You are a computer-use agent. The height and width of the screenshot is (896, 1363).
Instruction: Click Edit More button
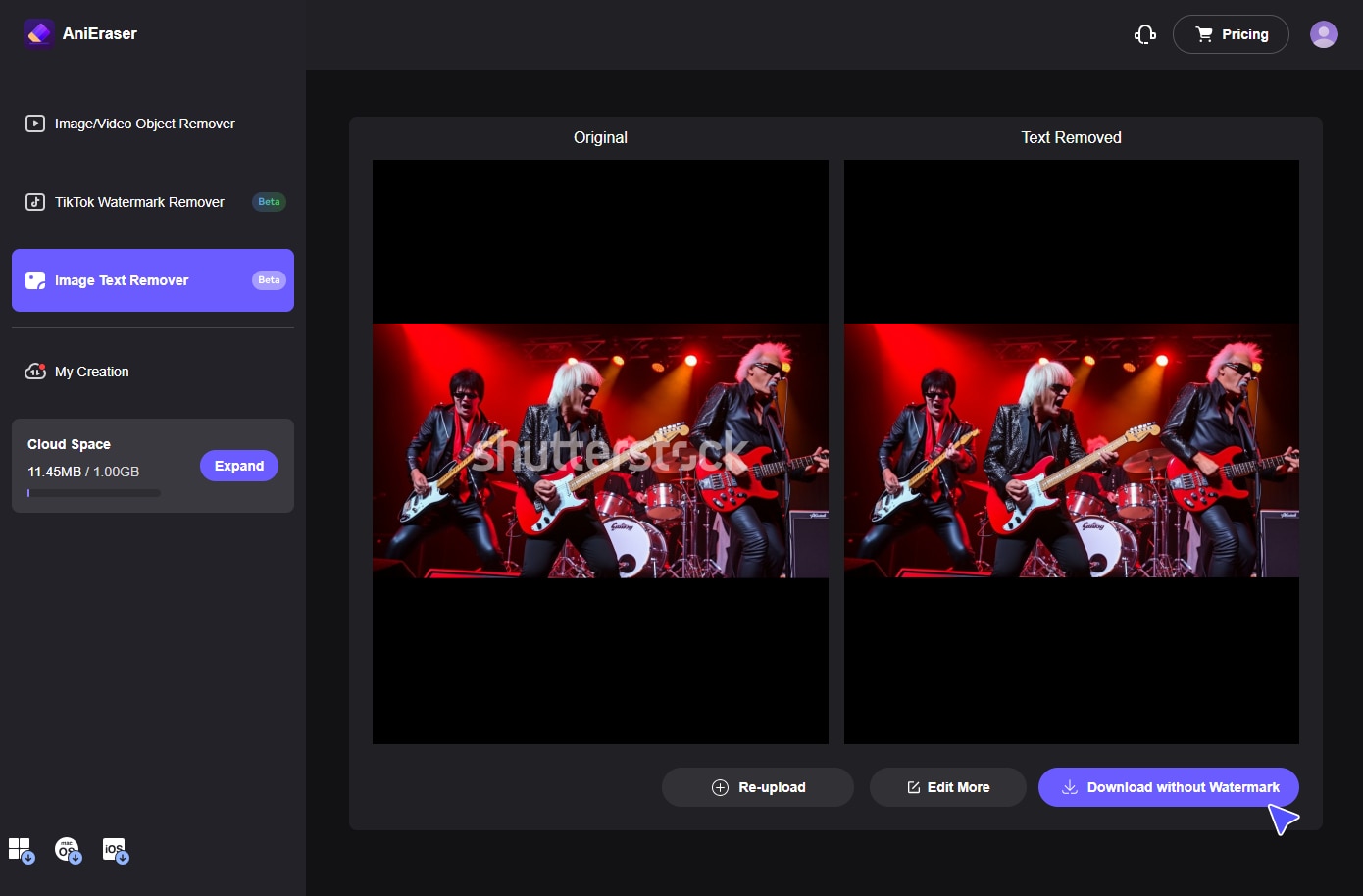pos(948,787)
